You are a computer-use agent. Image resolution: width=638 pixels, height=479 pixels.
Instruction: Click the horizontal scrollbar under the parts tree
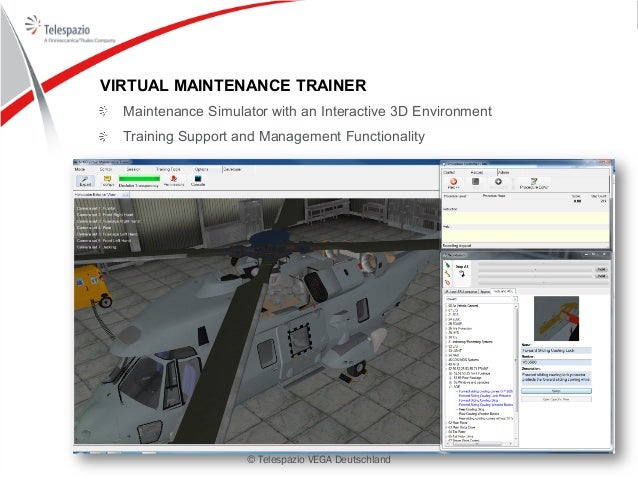point(480,444)
